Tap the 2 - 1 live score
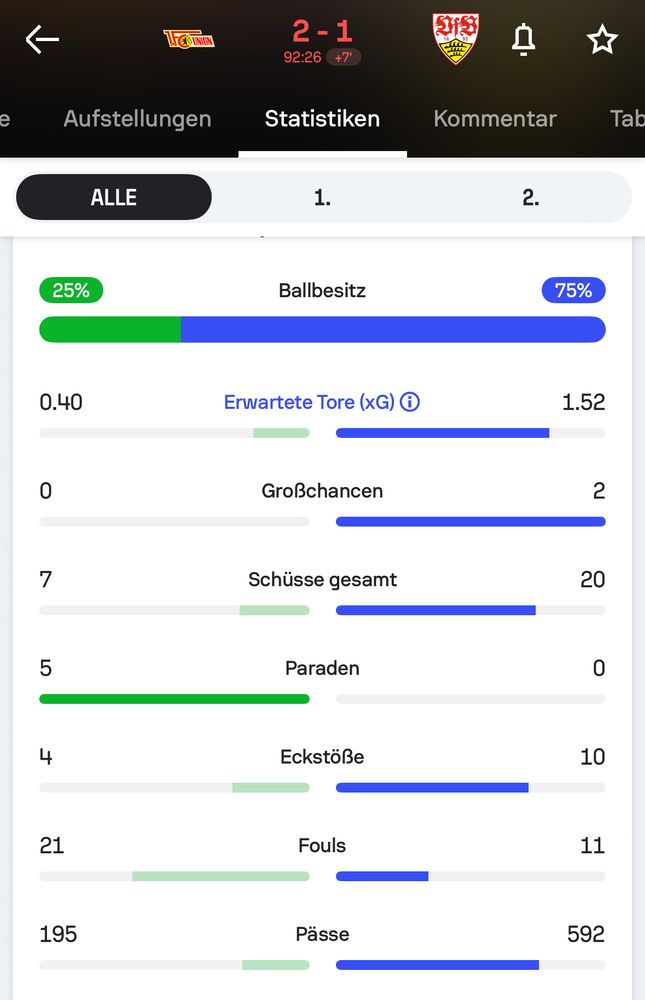This screenshot has width=645, height=1000. 322,31
